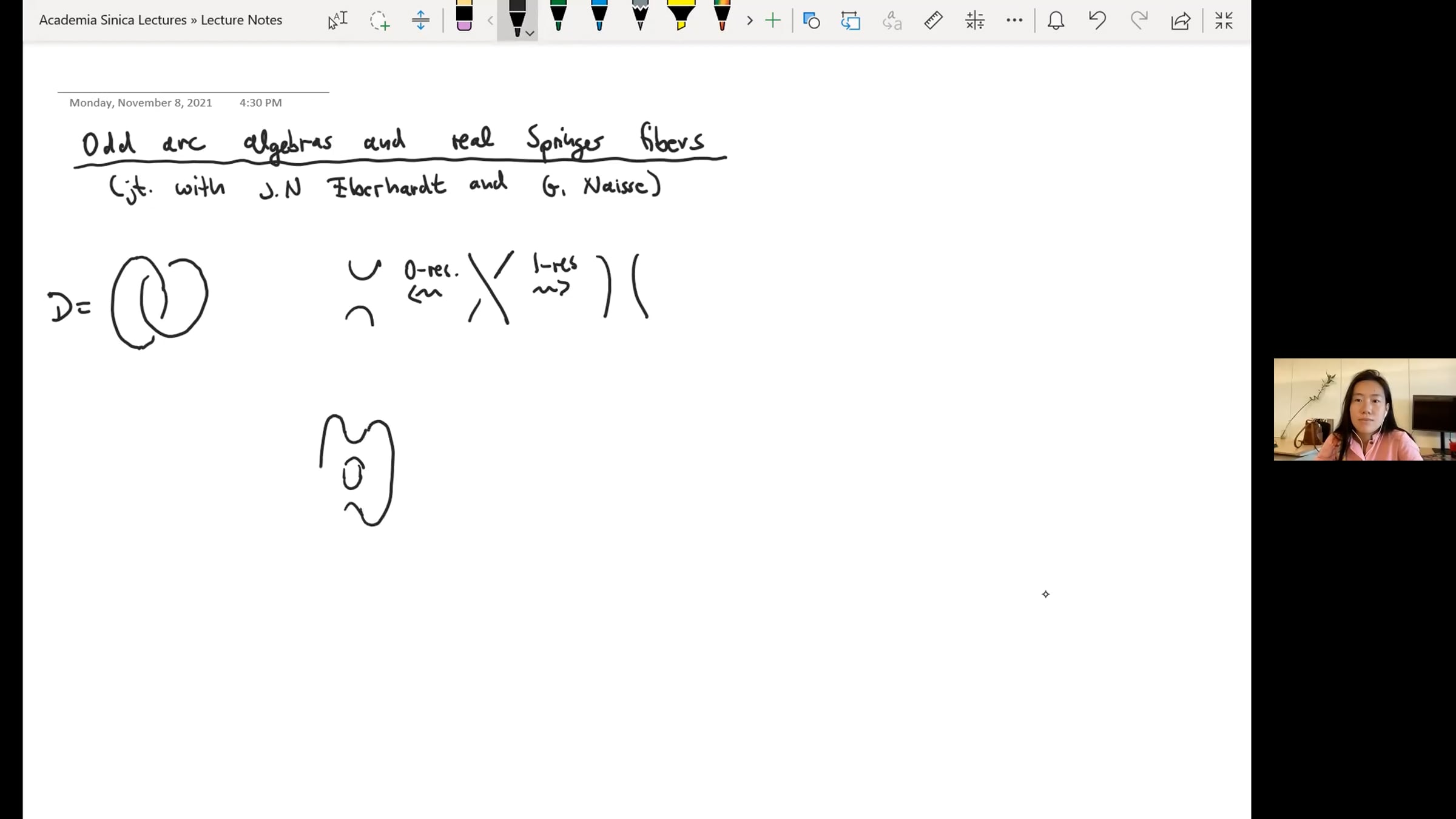Click the Lecture Notes breadcrumb title
The width and height of the screenshot is (1456, 819).
click(241, 20)
